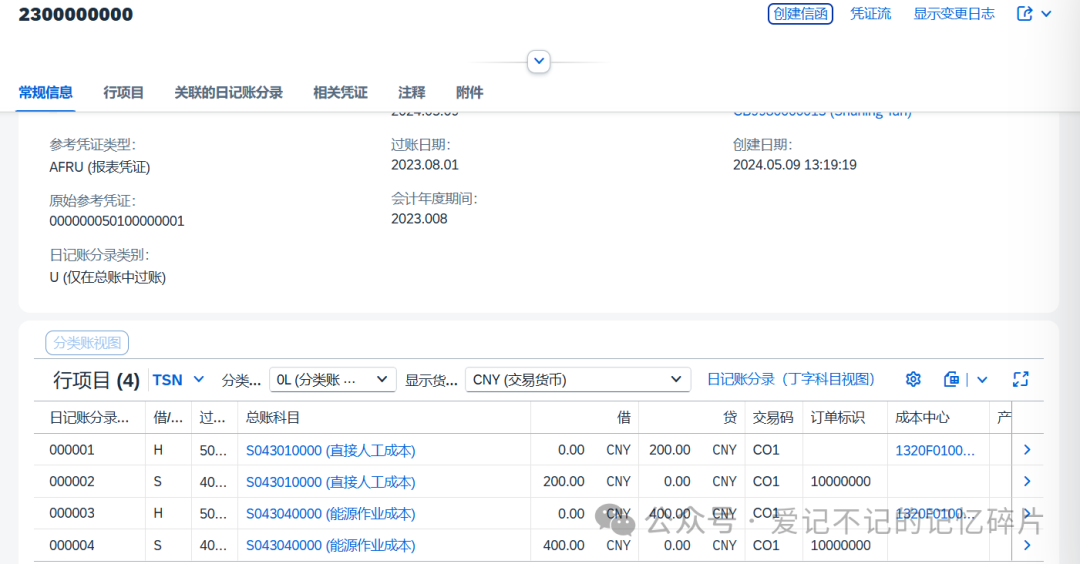
Task: Open cost center 1320F0100 link in row 000001
Action: (x=935, y=450)
